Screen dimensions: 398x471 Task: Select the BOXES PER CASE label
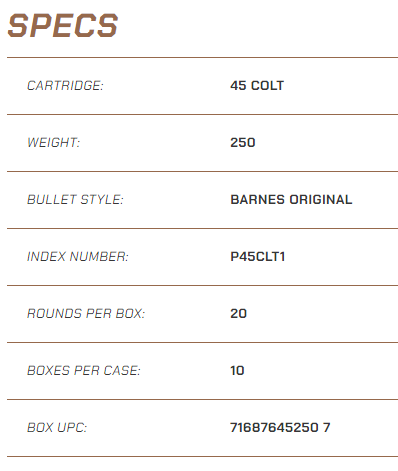click(x=84, y=371)
